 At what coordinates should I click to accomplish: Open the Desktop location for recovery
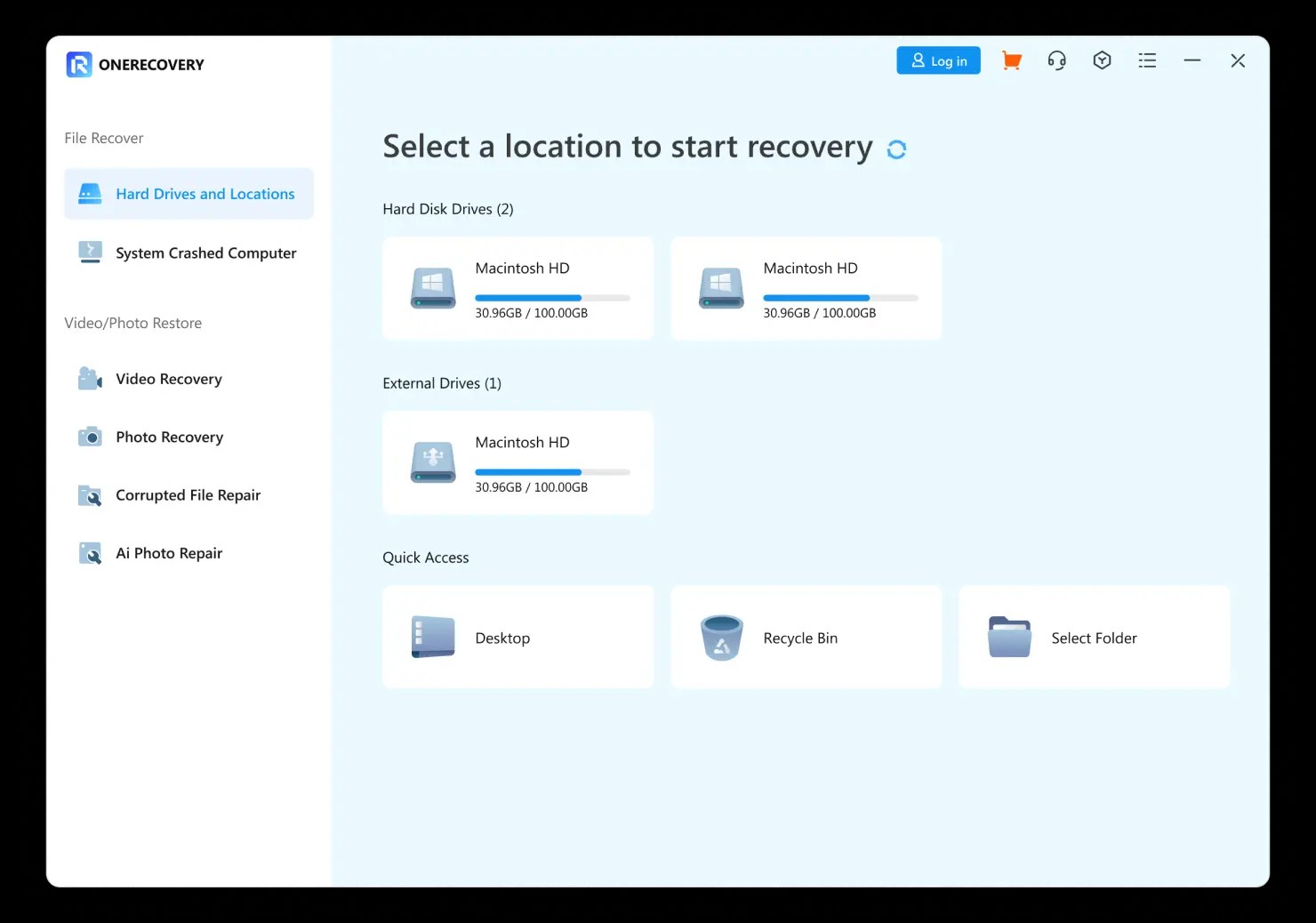[x=518, y=638]
